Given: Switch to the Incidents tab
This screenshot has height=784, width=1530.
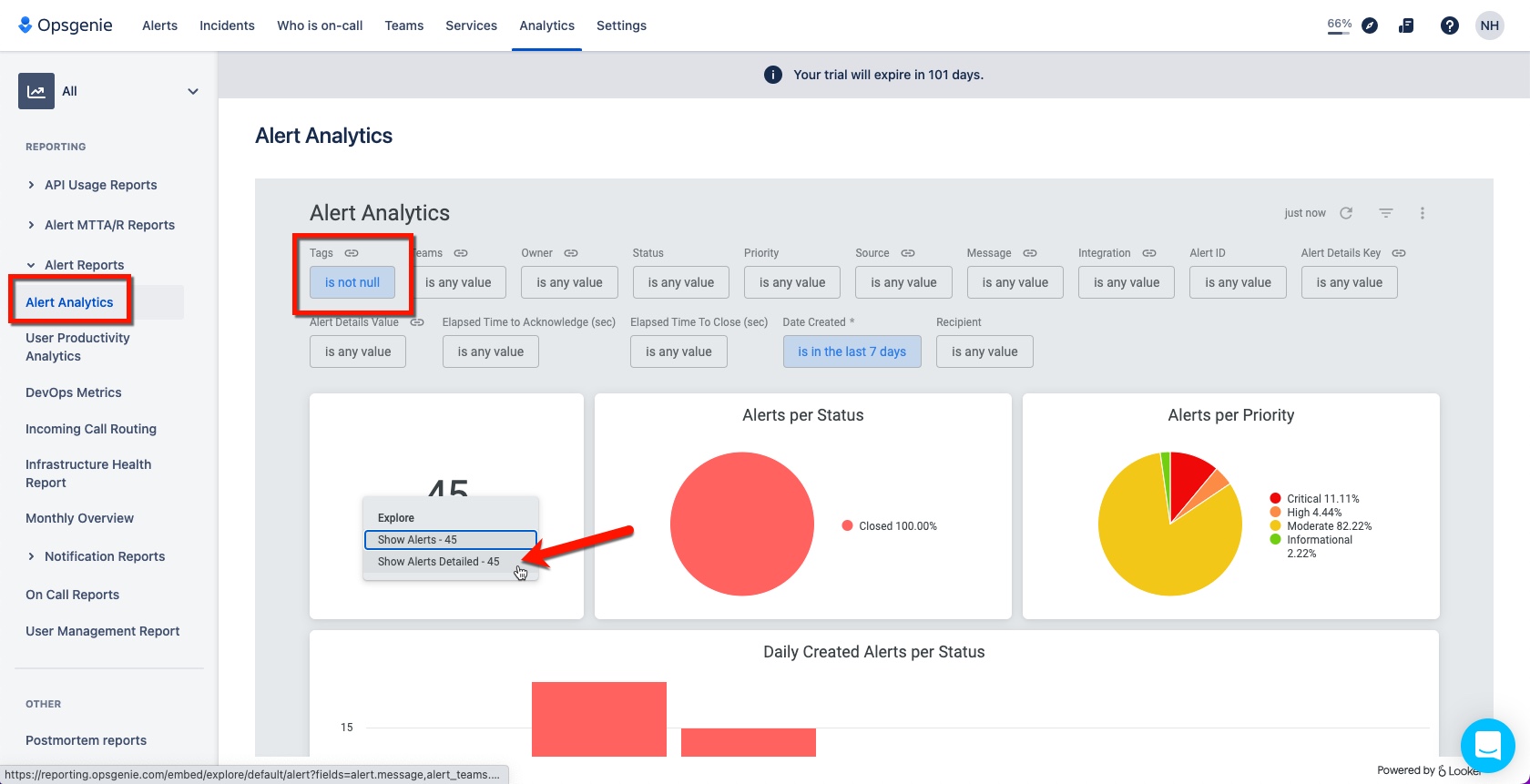Looking at the screenshot, I should pyautogui.click(x=227, y=25).
